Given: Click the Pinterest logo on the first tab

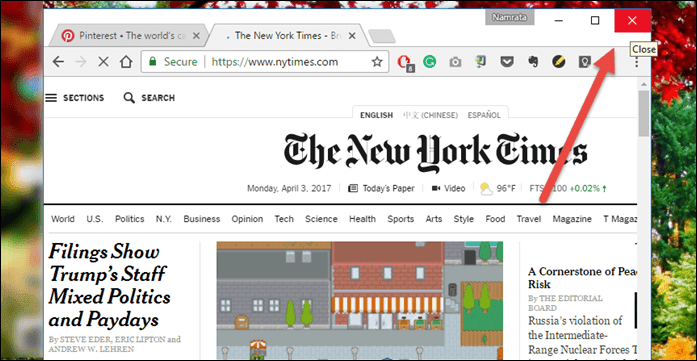Looking at the screenshot, I should [68, 36].
